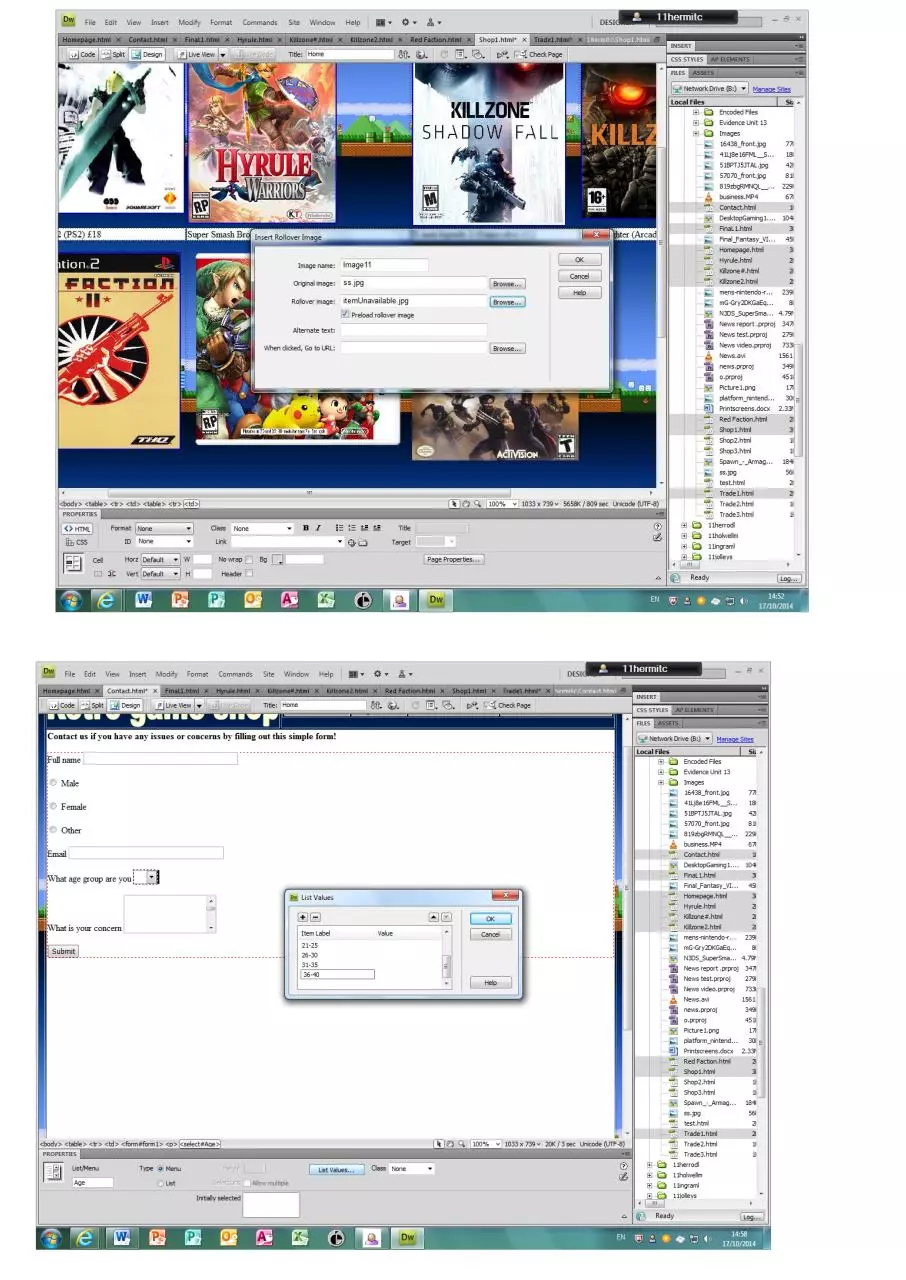Switch to Homepage.html tab in bottom window
906x1280 pixels.
[x=68, y=690]
